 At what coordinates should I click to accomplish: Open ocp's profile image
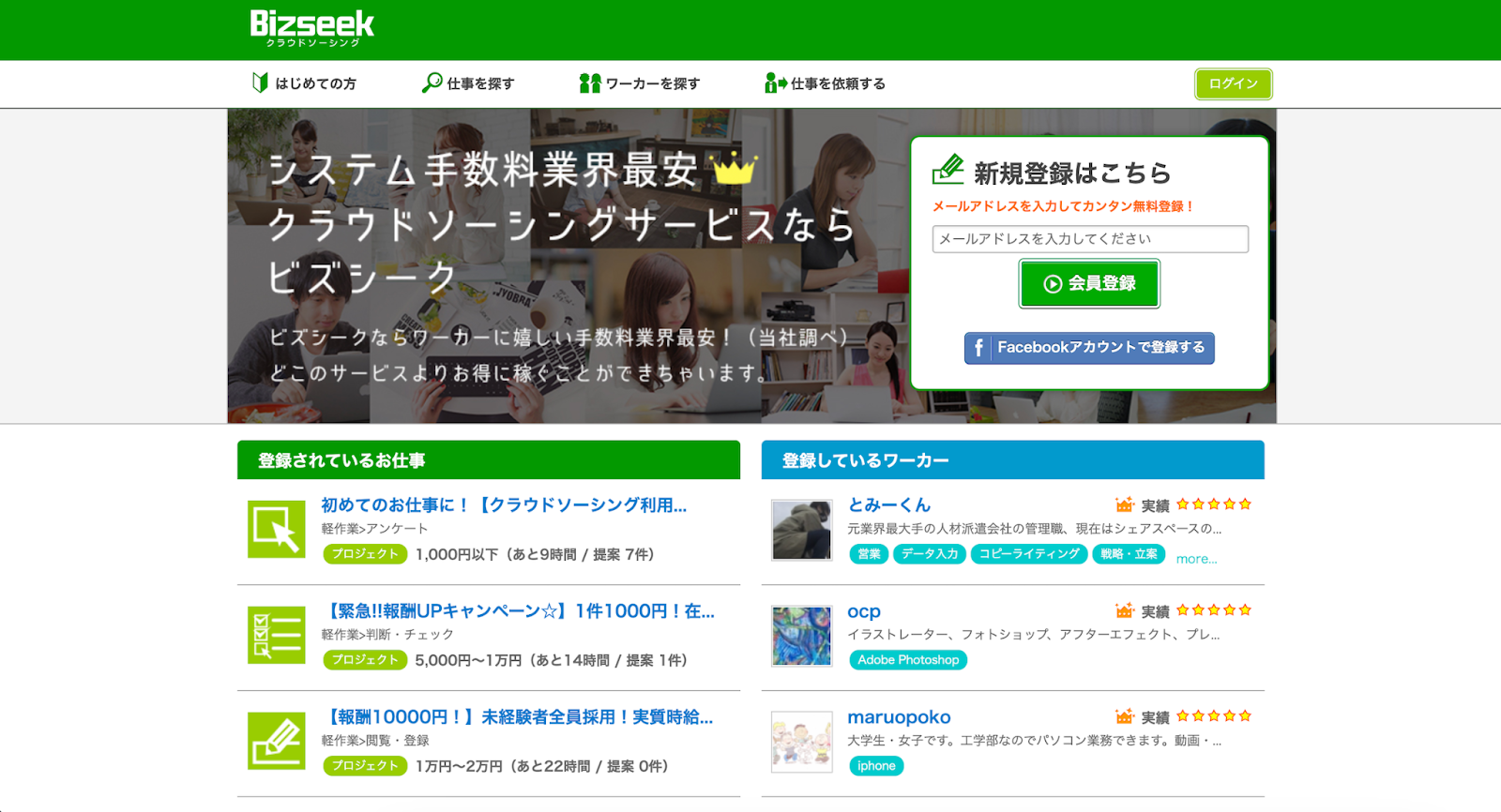tap(801, 636)
